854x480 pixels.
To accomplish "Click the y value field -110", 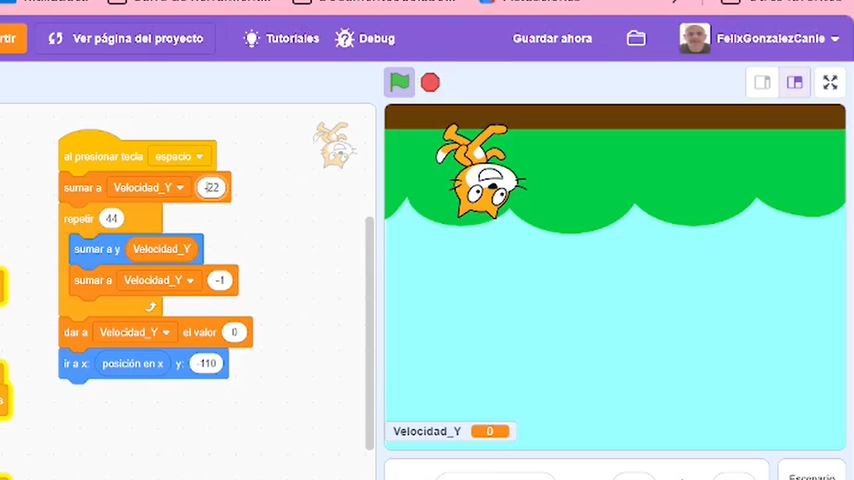I will pos(206,363).
